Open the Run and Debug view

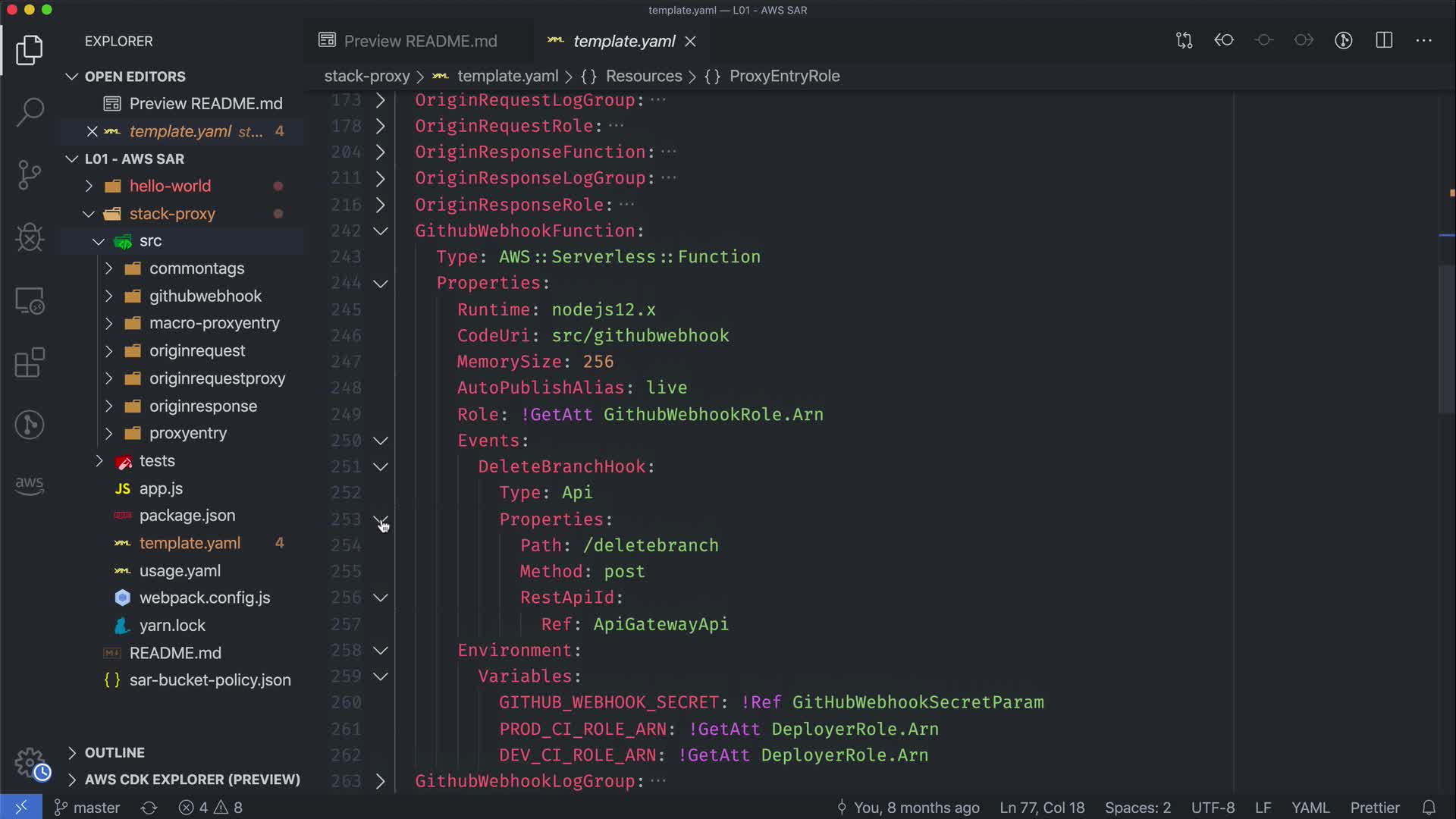point(30,237)
